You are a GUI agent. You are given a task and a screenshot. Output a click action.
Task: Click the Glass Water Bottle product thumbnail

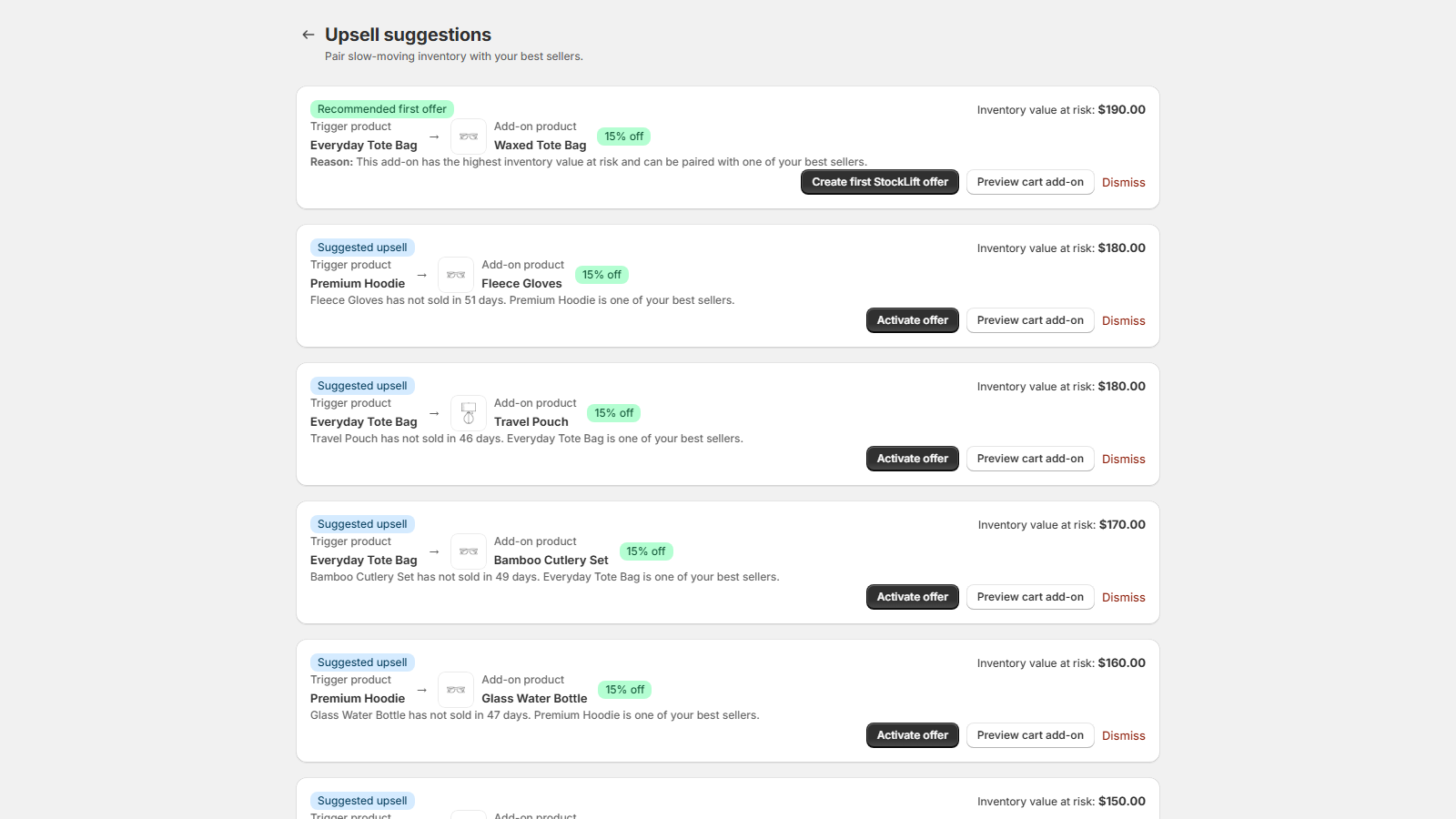tap(456, 690)
